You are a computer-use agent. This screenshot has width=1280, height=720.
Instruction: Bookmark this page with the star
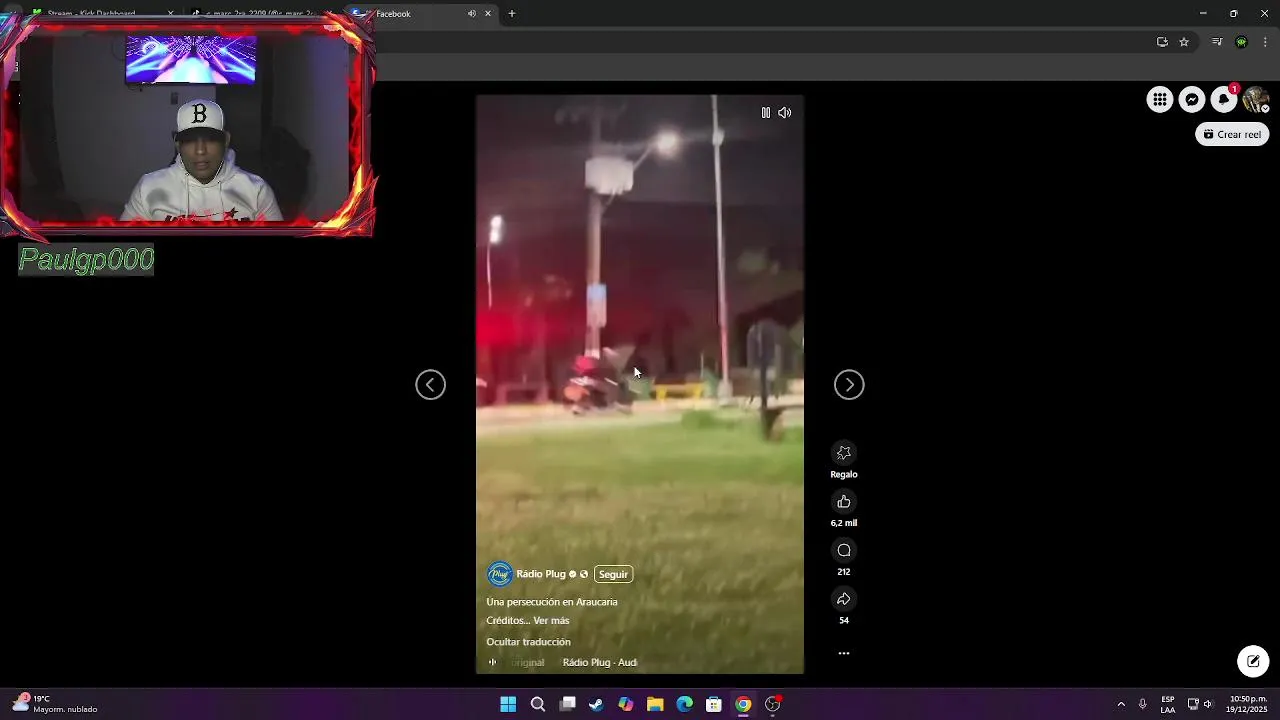pos(1184,42)
